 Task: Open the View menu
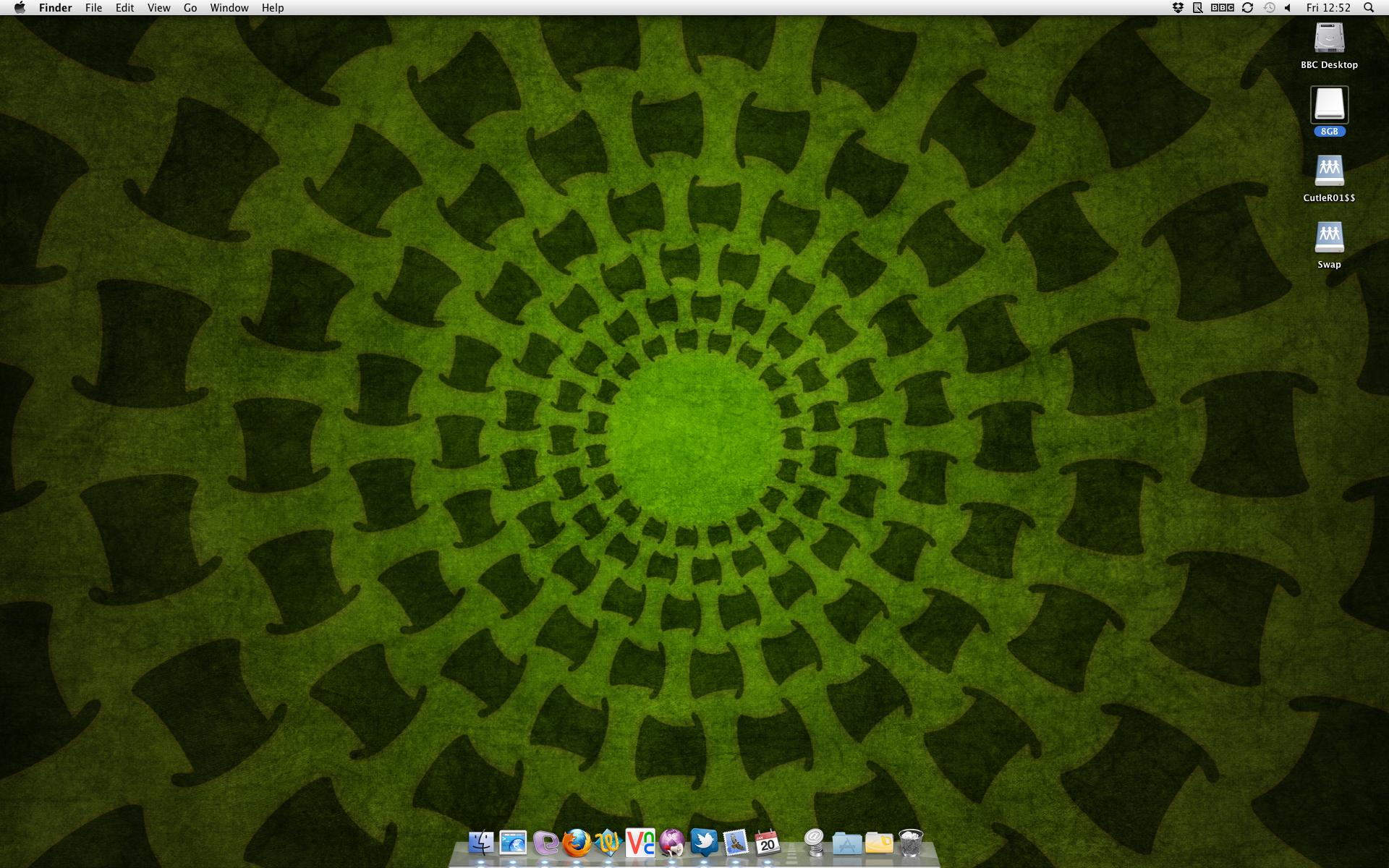[158, 8]
